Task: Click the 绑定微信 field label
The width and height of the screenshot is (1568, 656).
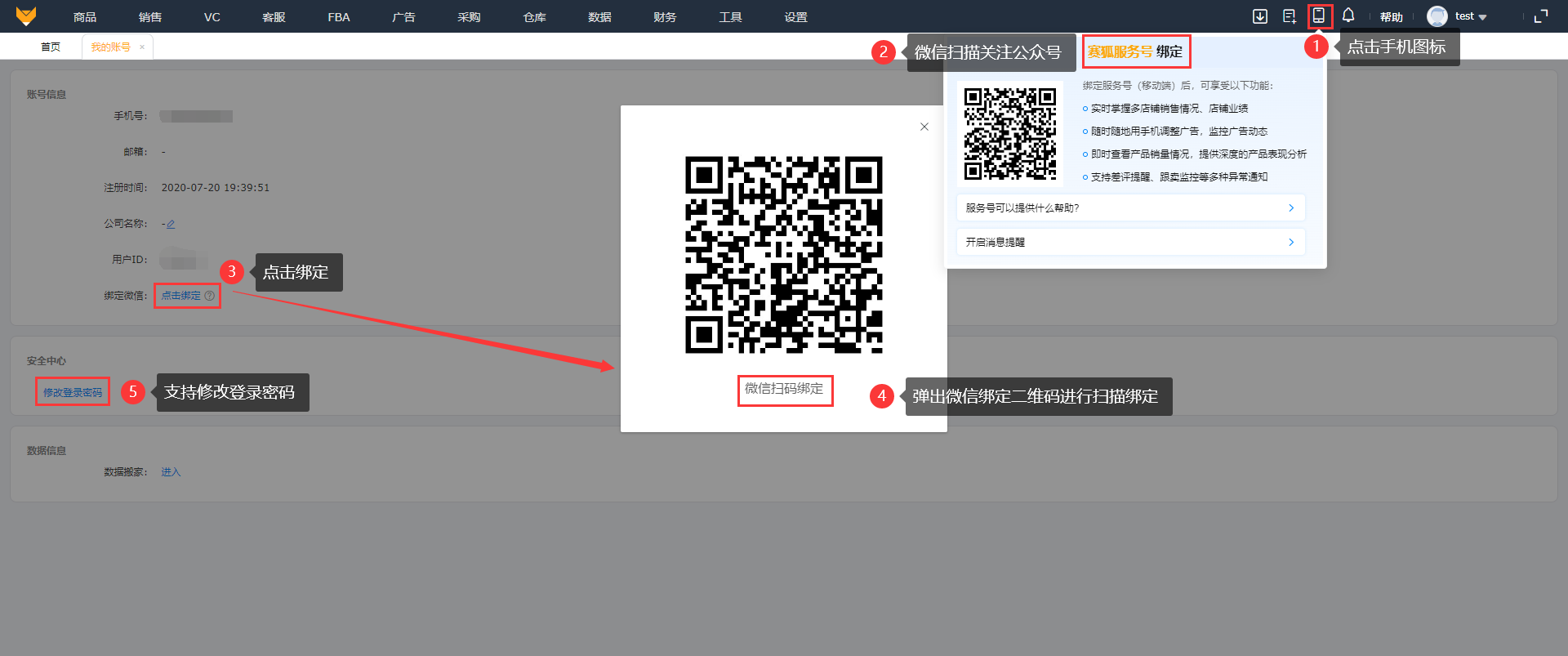Action: [126, 296]
